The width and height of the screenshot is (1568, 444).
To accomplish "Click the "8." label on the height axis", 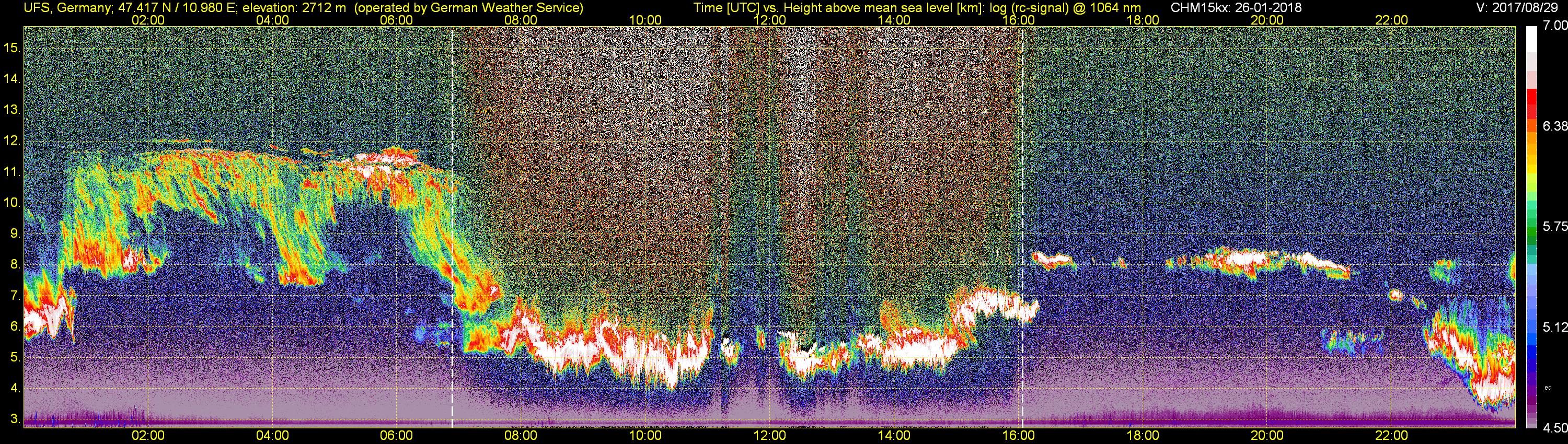I will (x=15, y=265).
